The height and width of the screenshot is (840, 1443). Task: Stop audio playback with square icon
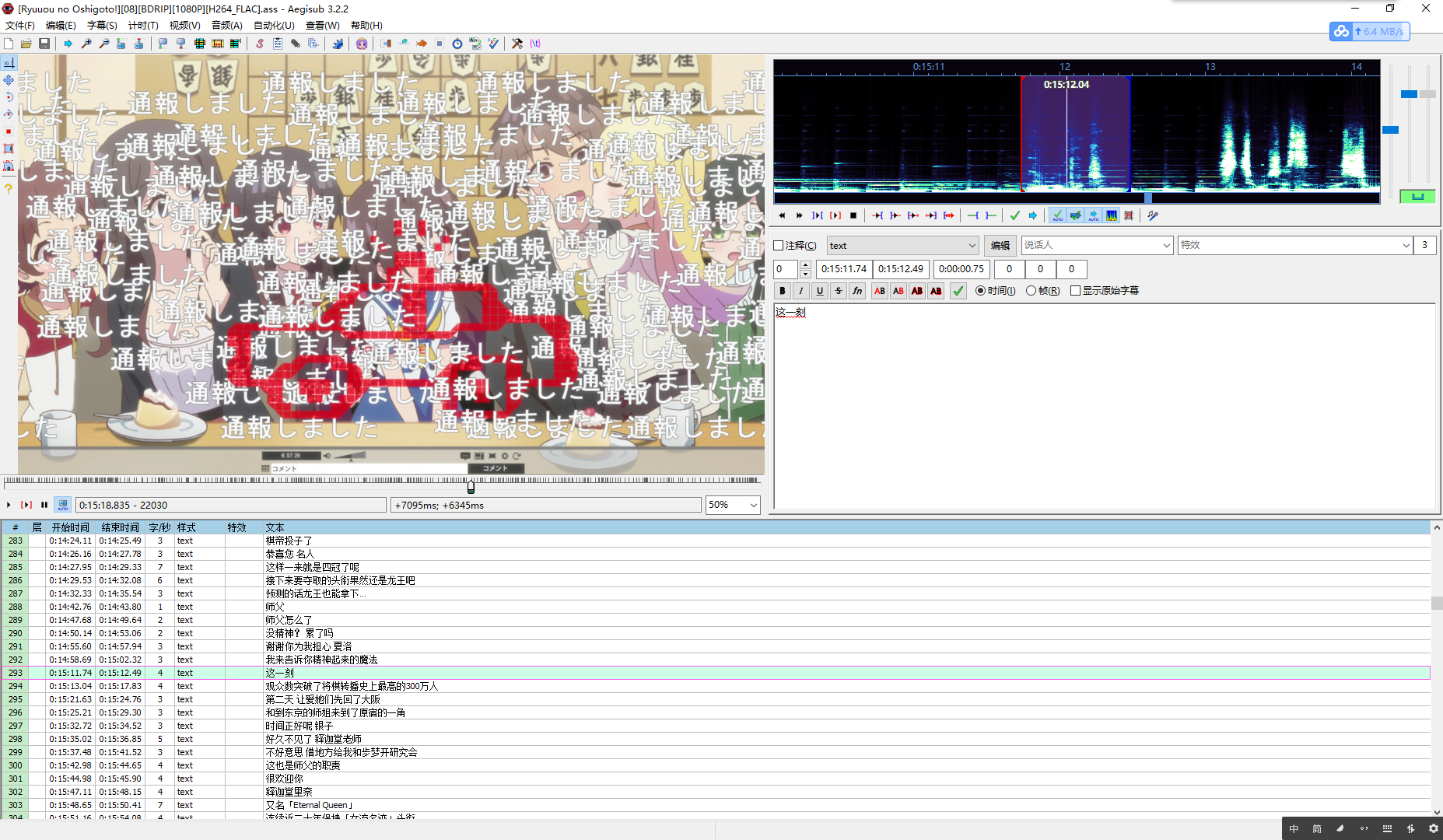[x=853, y=215]
